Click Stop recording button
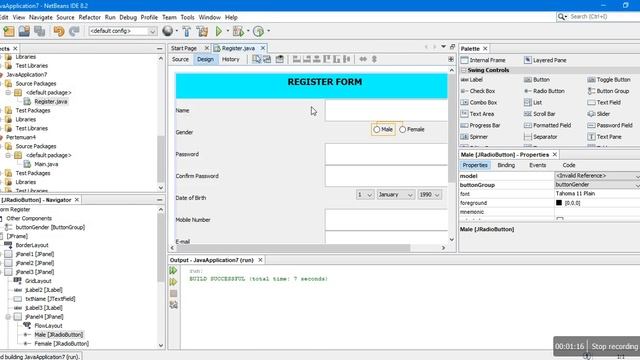 (x=614, y=347)
